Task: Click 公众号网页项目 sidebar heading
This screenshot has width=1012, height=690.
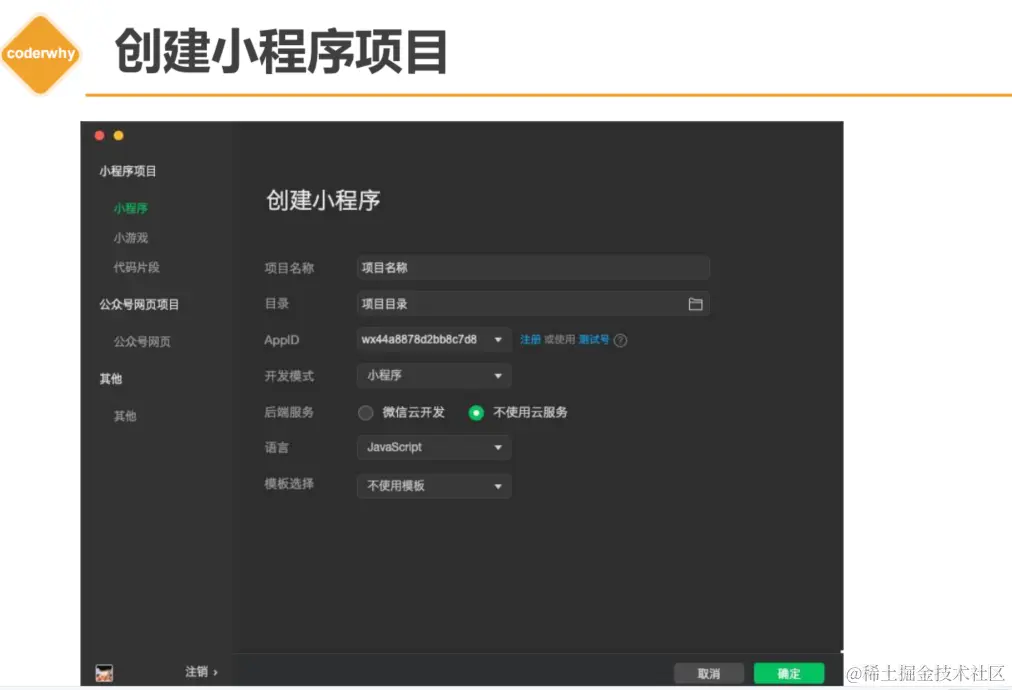Action: 139,305
